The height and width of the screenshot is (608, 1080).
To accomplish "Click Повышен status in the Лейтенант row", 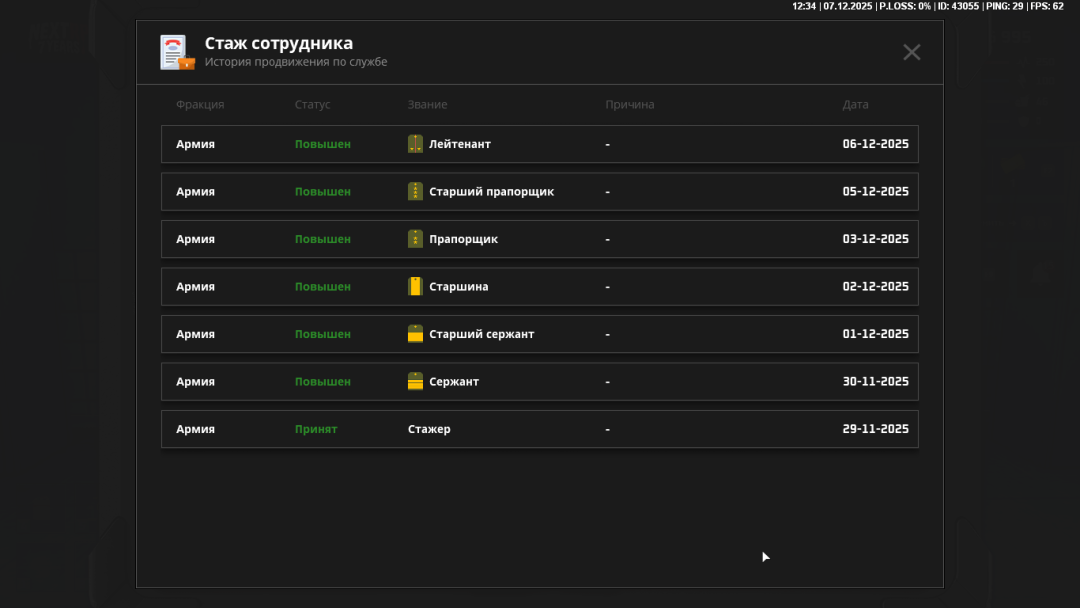I will (322, 144).
